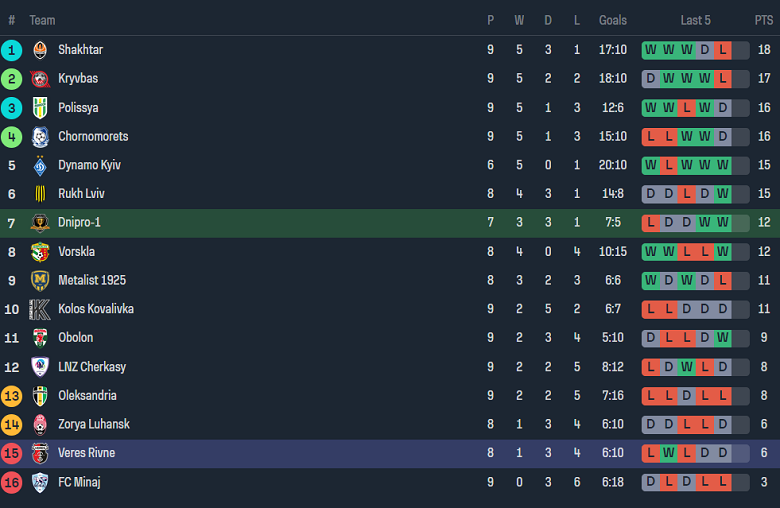Click the Kryvbas team logo
The width and height of the screenshot is (780, 508).
(40, 79)
